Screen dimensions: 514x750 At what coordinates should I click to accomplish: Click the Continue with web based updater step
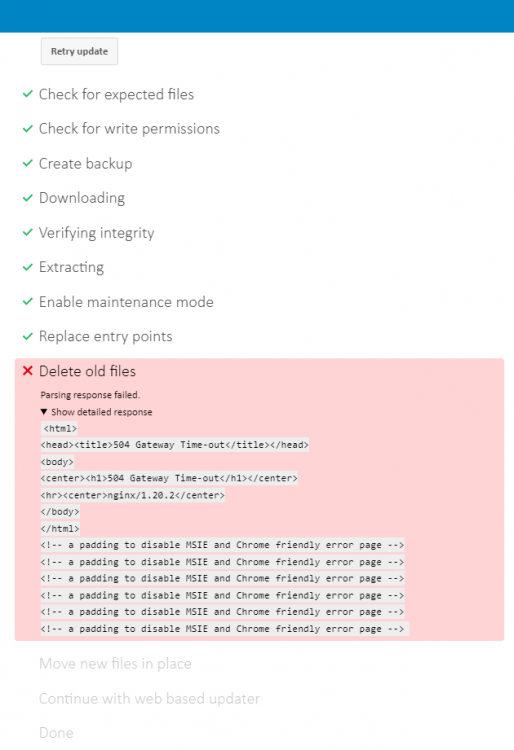pyautogui.click(x=150, y=698)
